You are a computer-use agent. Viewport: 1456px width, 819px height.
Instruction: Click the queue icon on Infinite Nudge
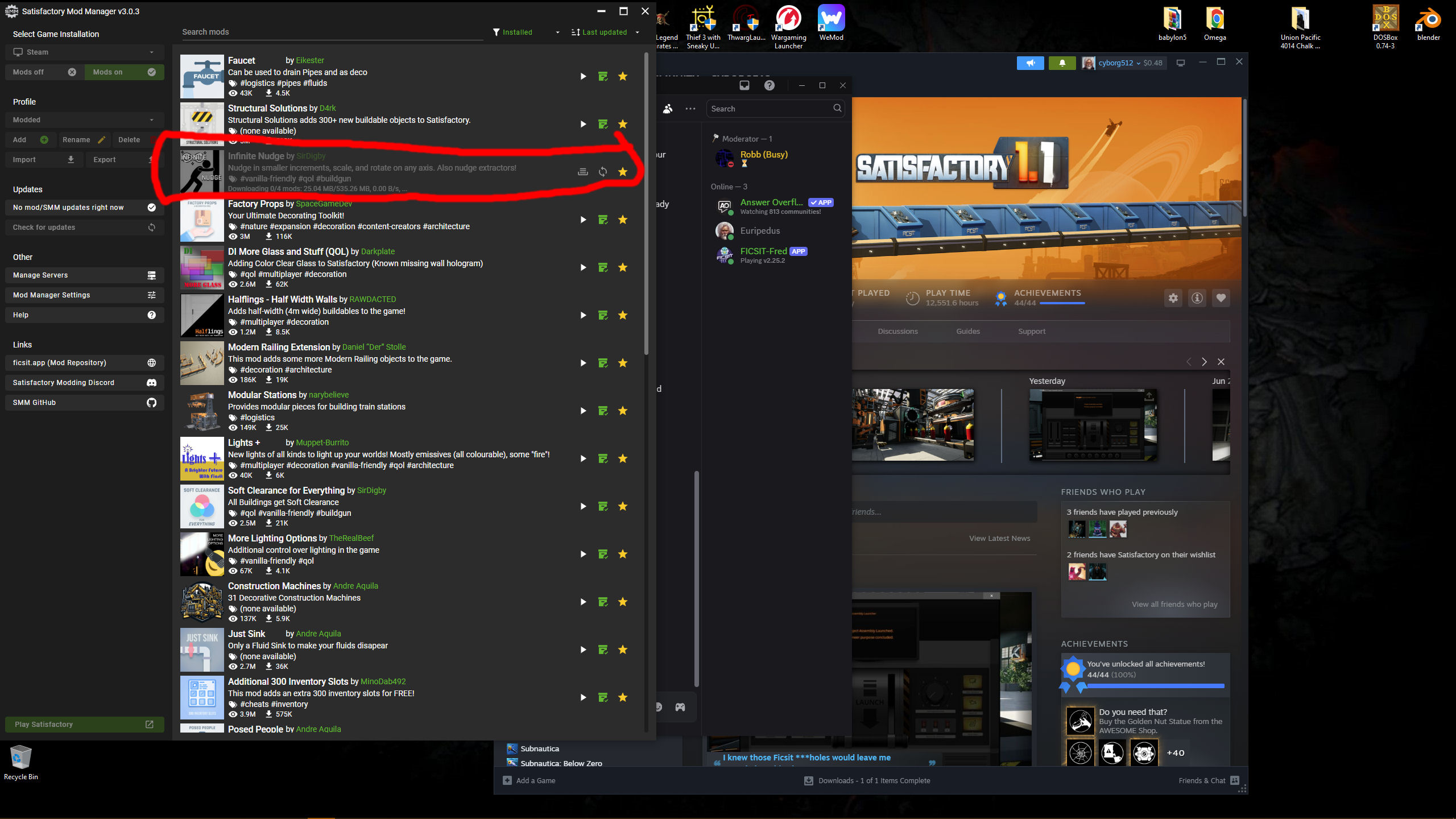583,172
